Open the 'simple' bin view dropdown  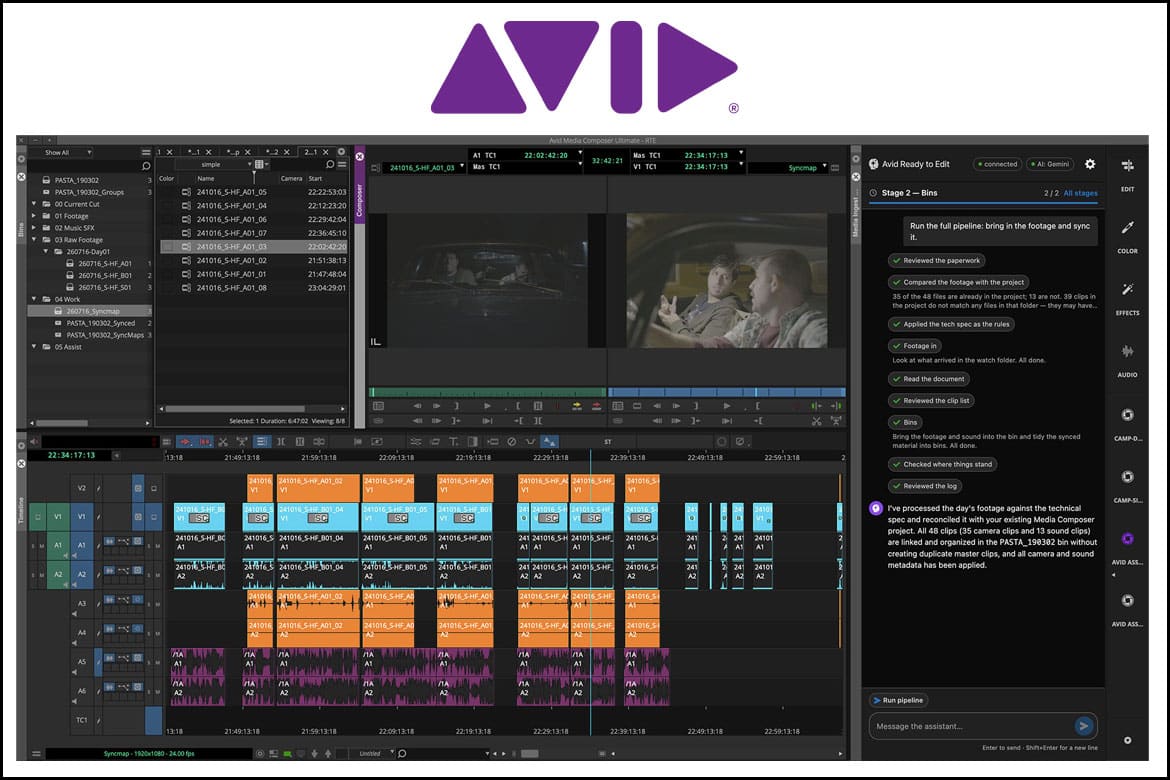[x=216, y=164]
